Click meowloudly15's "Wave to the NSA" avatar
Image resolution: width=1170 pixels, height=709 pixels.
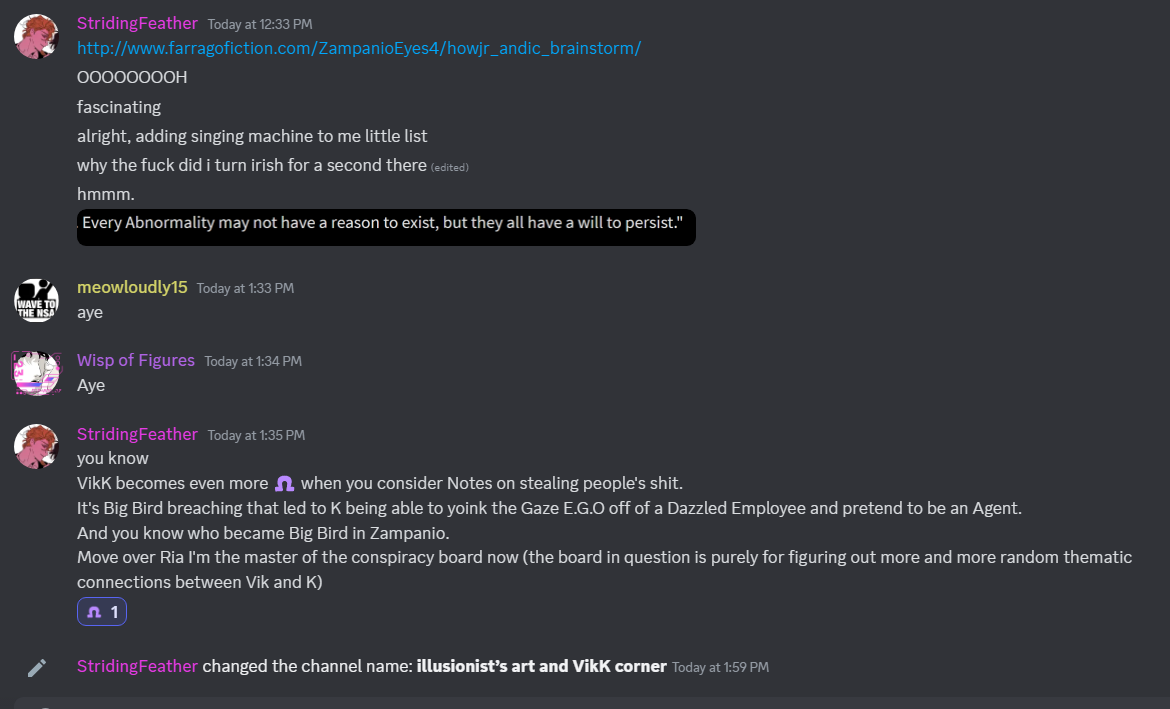(36, 300)
